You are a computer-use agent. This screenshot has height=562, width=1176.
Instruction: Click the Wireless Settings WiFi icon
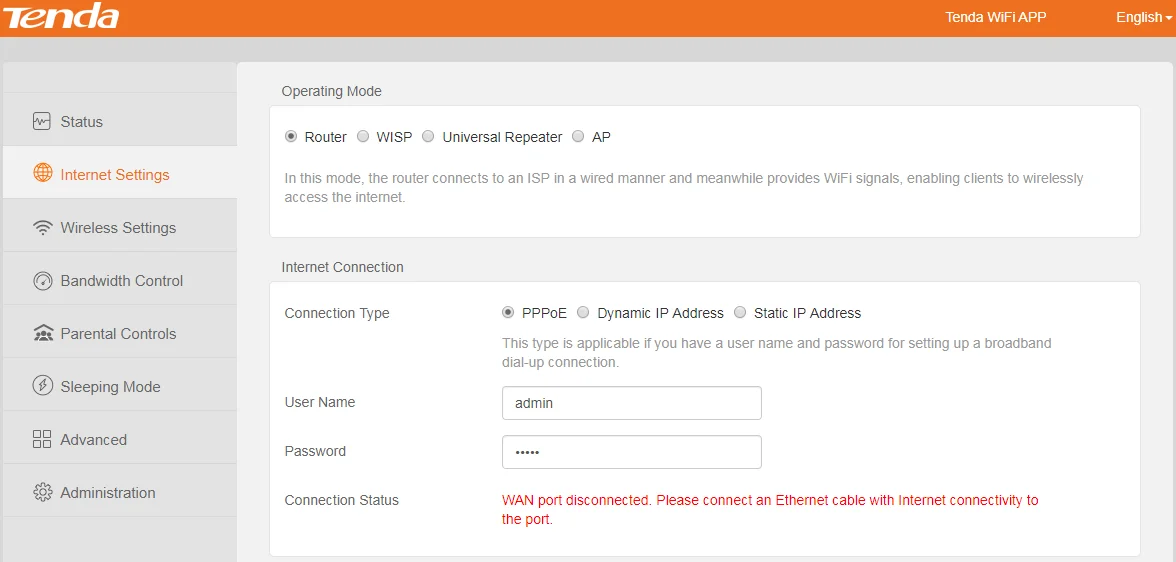(42, 228)
